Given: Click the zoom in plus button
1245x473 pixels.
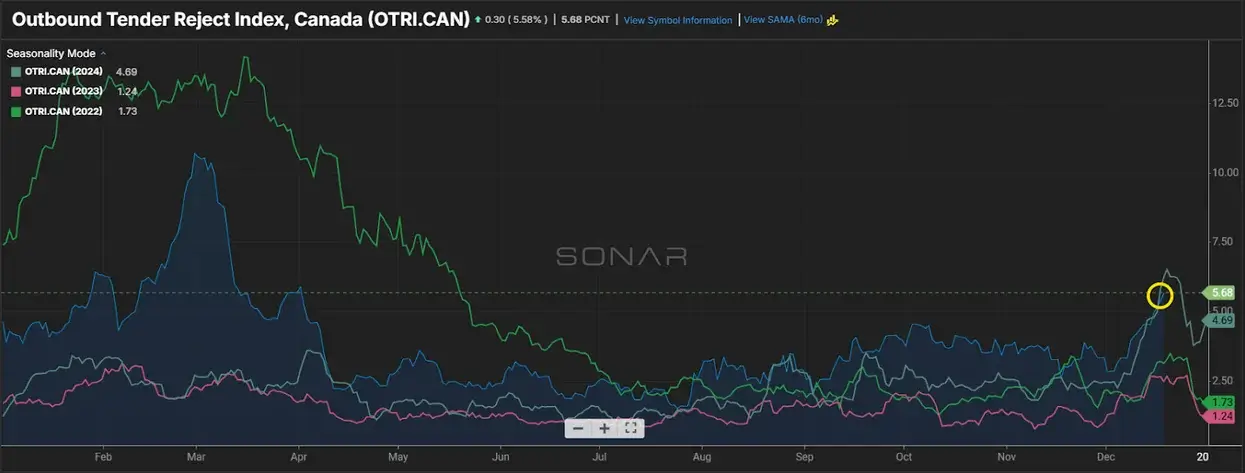Looking at the screenshot, I should click(x=604, y=428).
